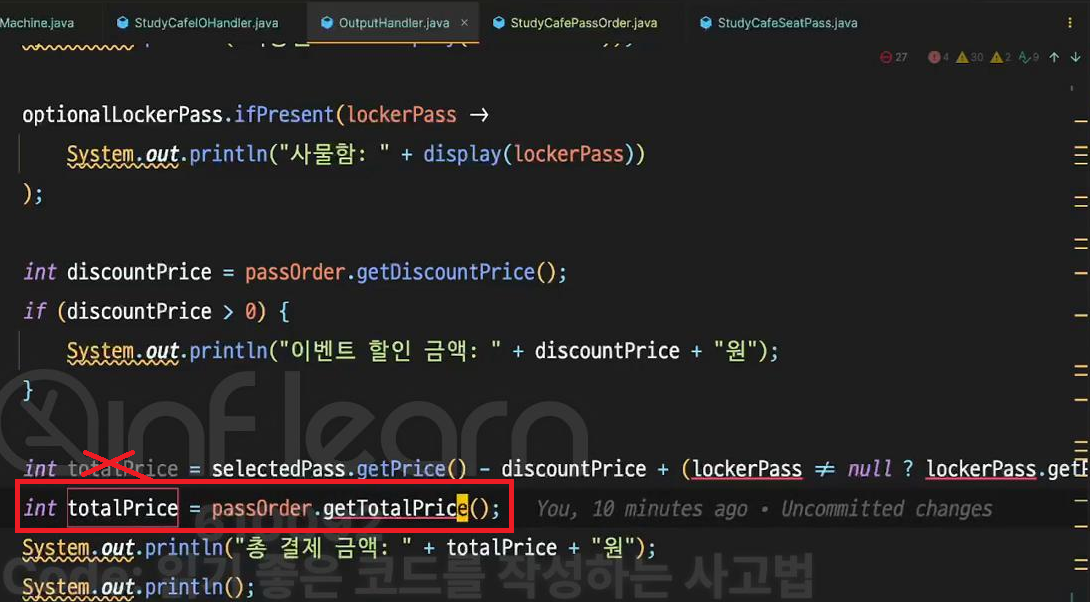This screenshot has width=1090, height=602.
Task: Click the red error count 4 indicator
Action: click(x=938, y=57)
